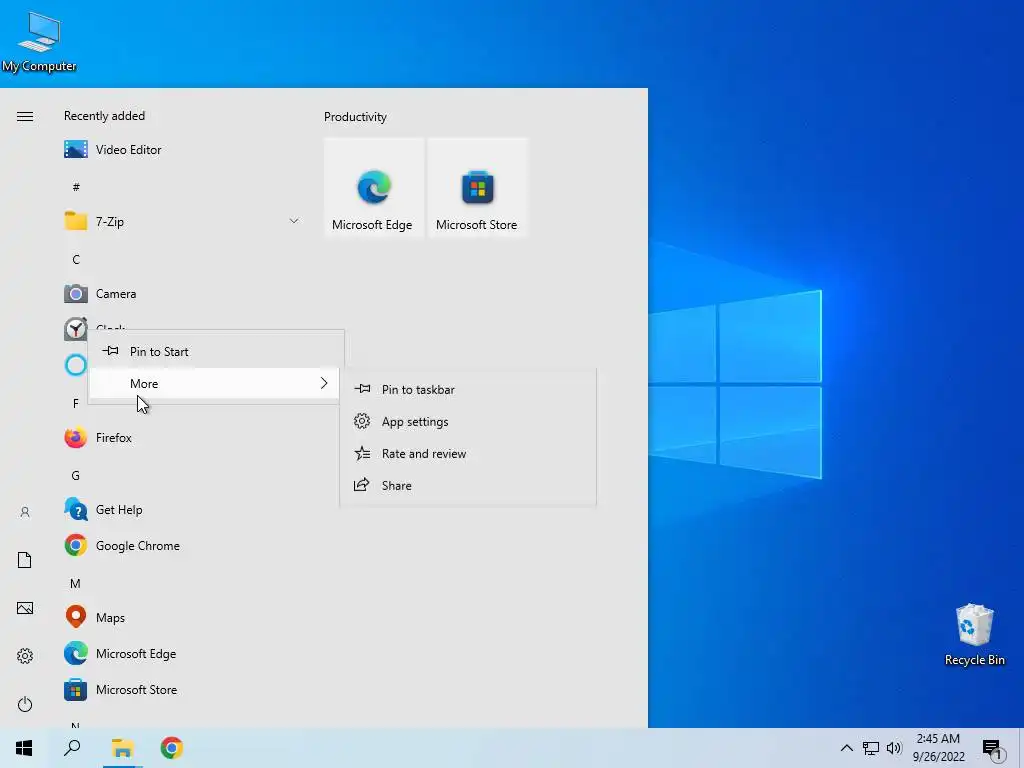
Task: Select Share from the submenu
Action: 468,485
